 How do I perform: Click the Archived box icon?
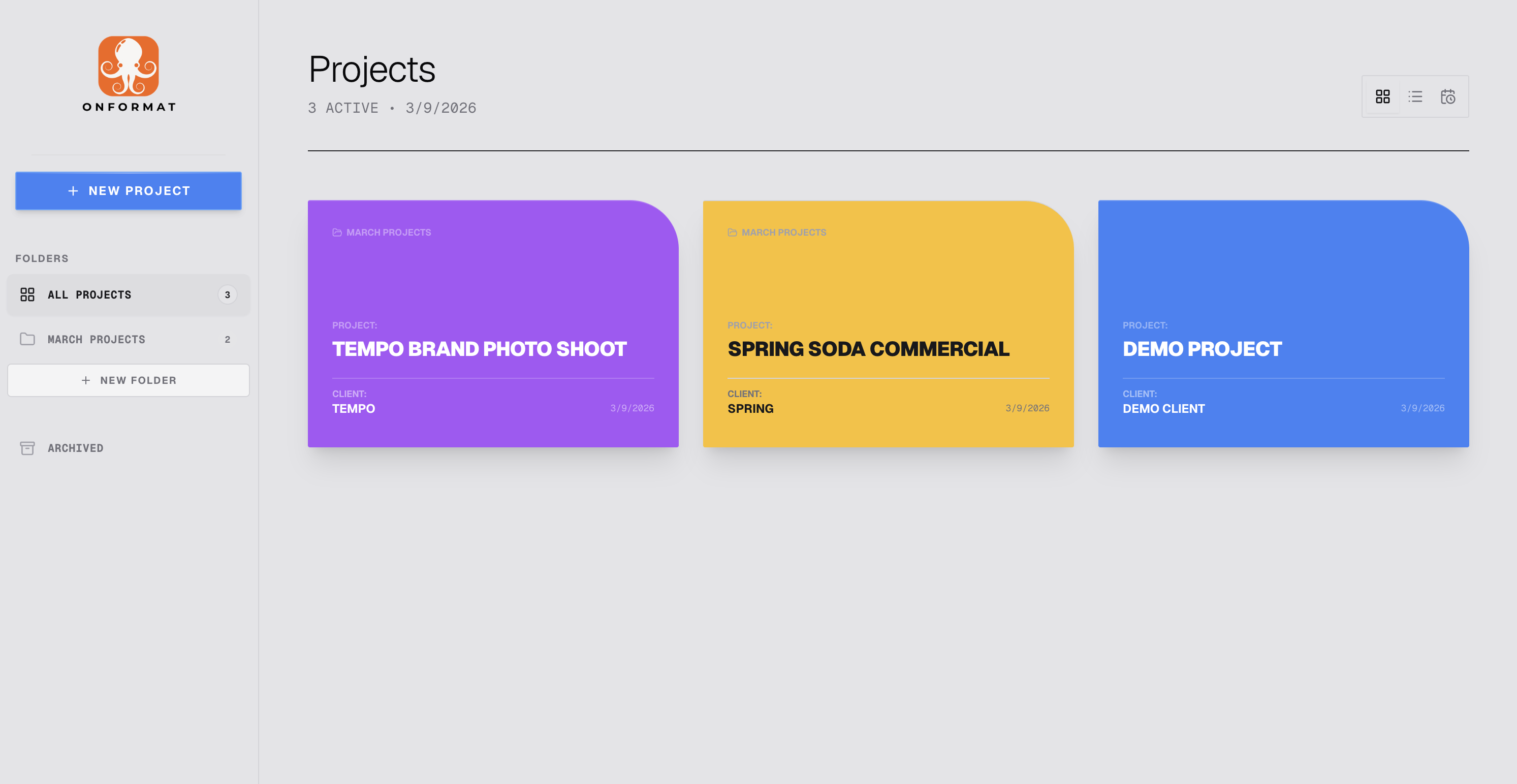27,448
